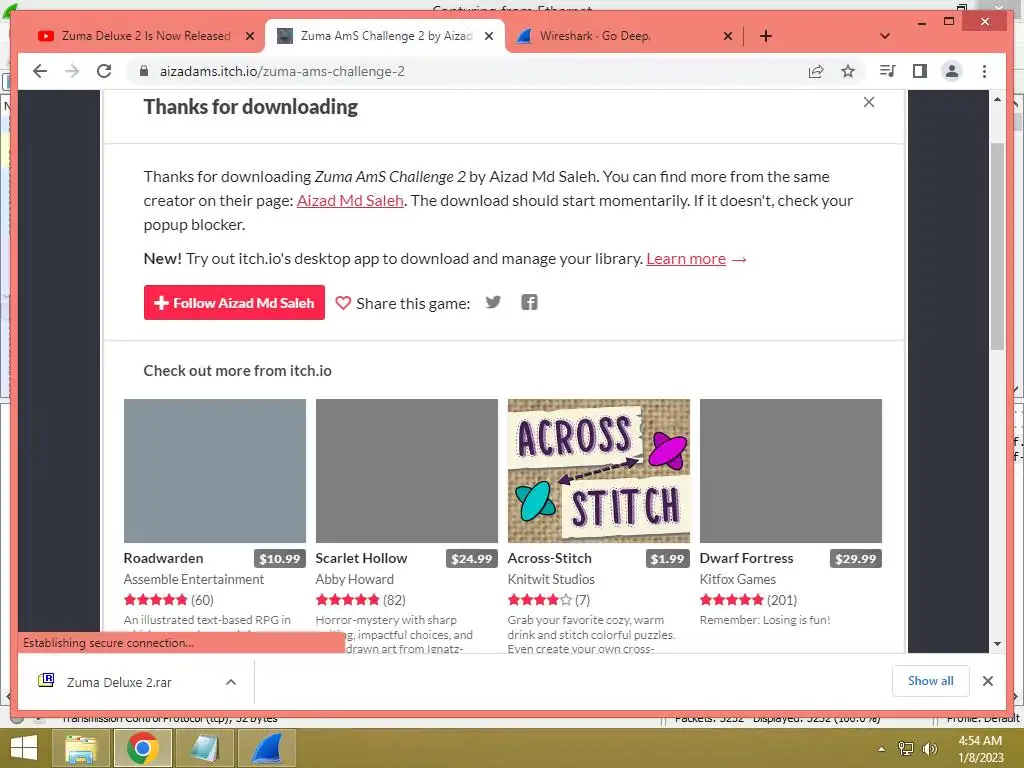Open the Dwarf Fortress thumbnail
1024x768 pixels.
(791, 471)
